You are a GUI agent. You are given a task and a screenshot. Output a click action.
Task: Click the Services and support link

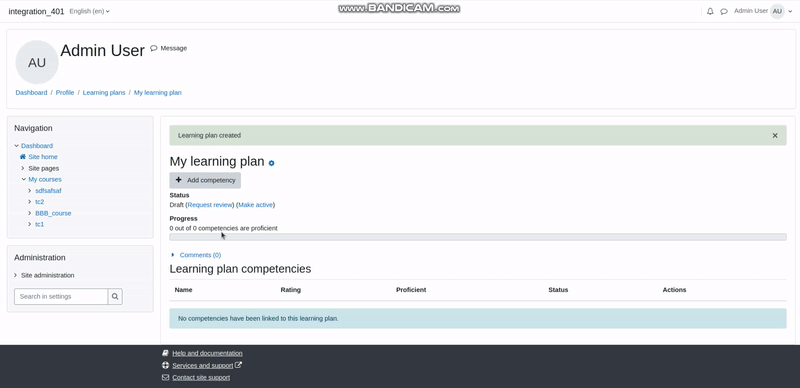(203, 365)
